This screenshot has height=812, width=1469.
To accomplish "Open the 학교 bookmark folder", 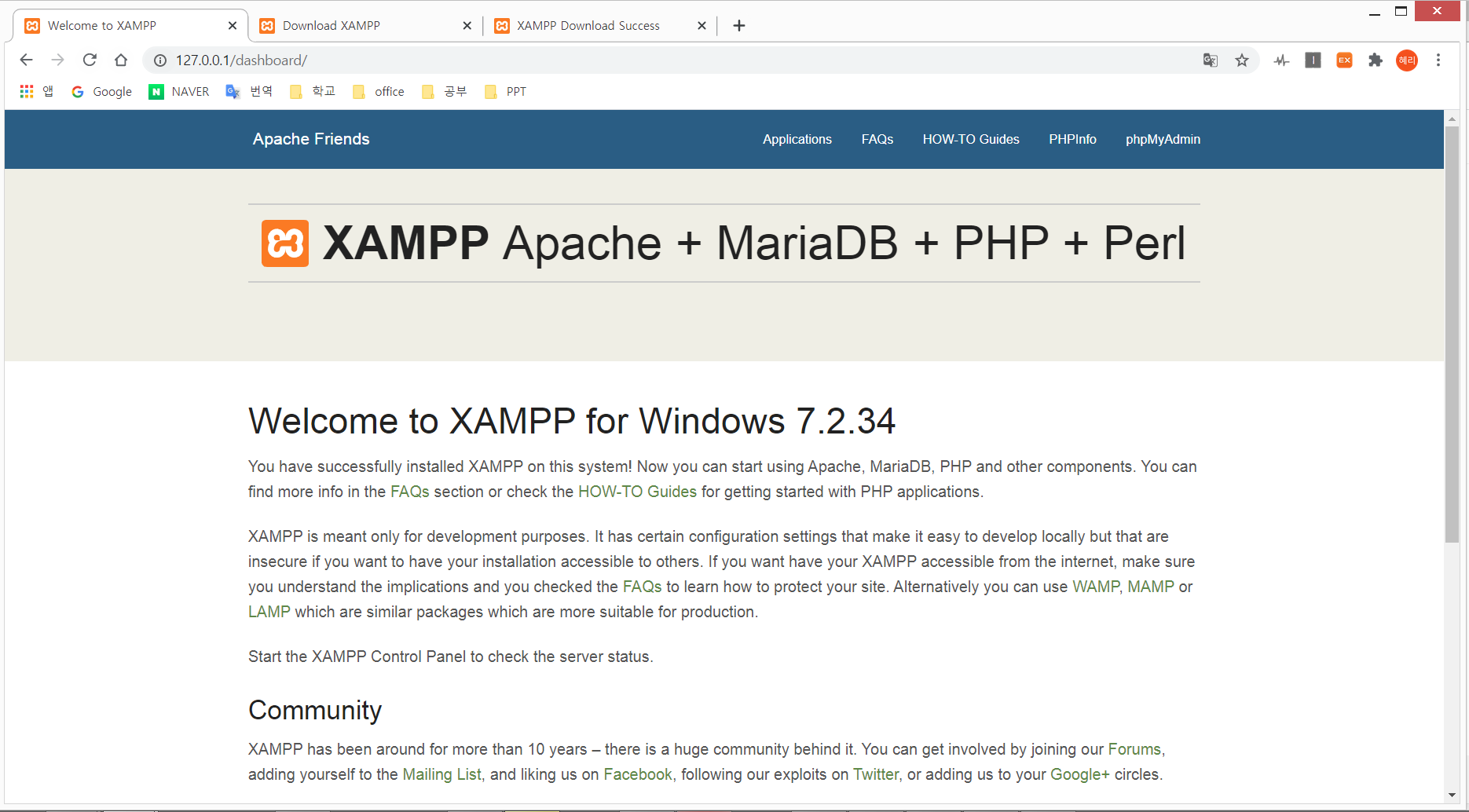I will (x=312, y=92).
